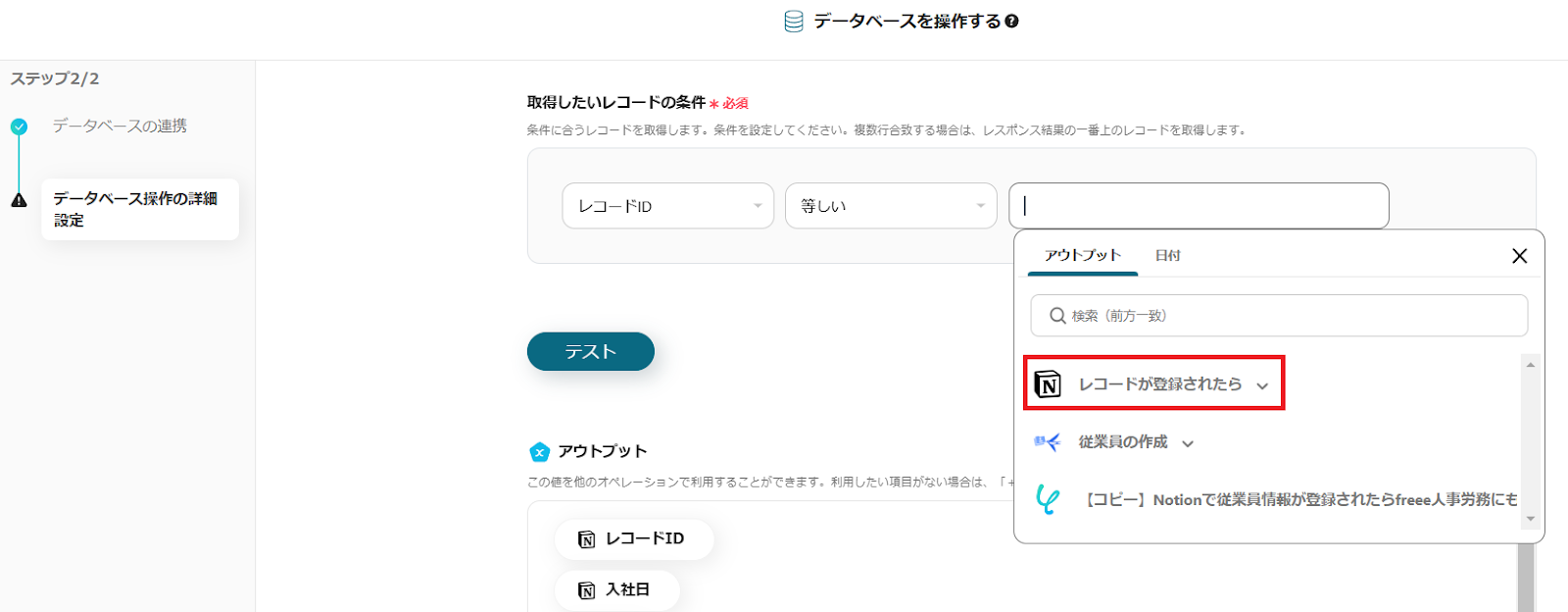Click the Notion icon for レコードが登録されたら
The height and width of the screenshot is (612, 1568).
1048,383
